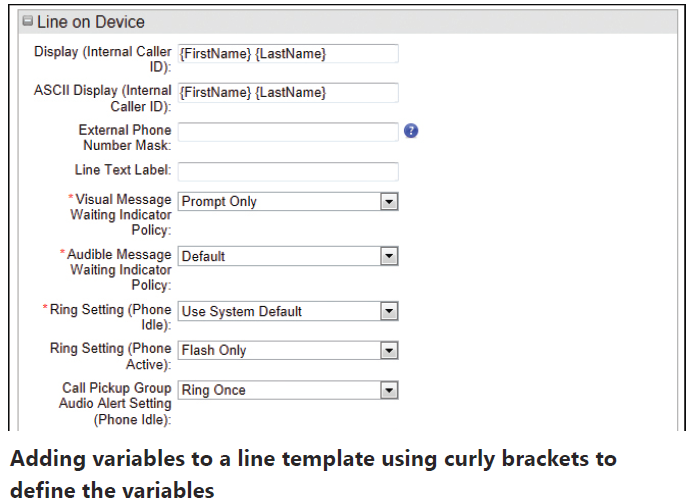
Task: Click the "Line Text Label:" label text
Action: 123,170
